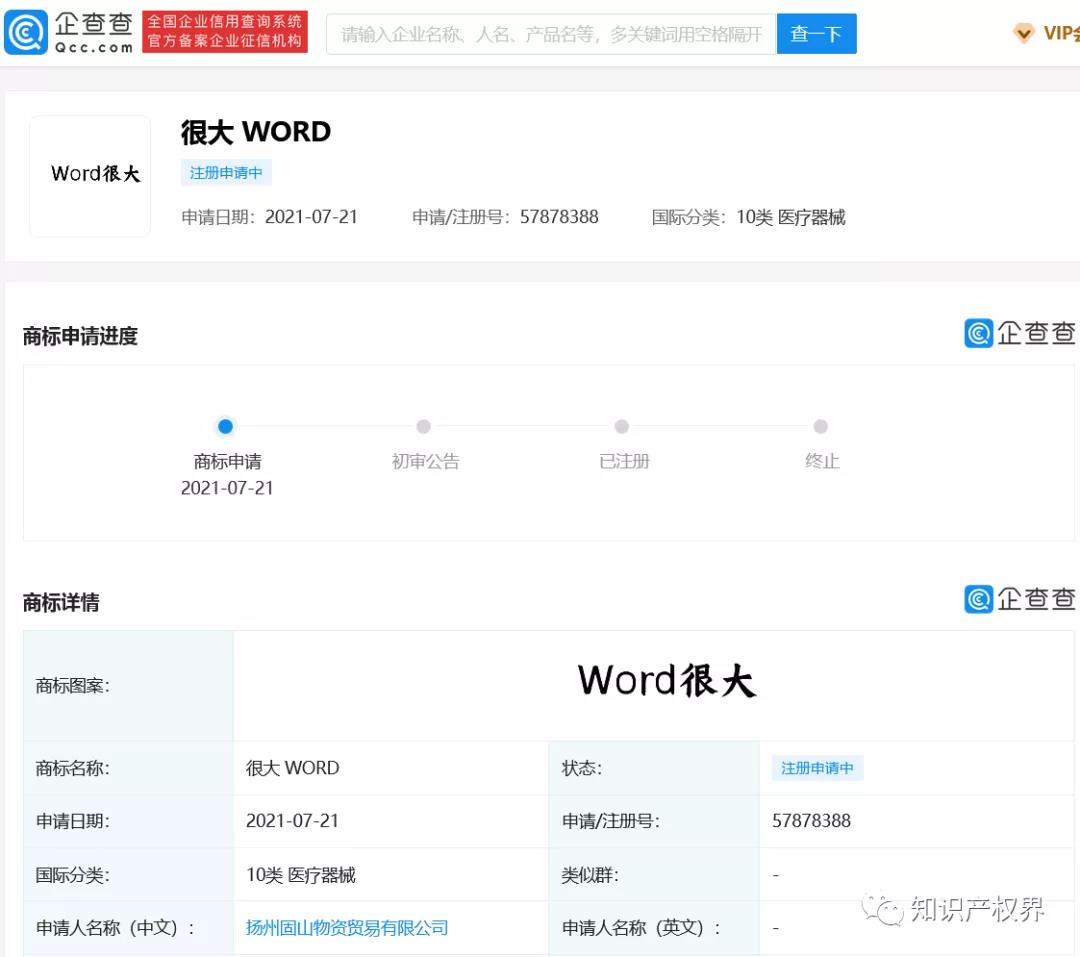Viewport: 1080px width, 957px height.
Task: Click the 初审公告 progress step dot
Action: (424, 426)
